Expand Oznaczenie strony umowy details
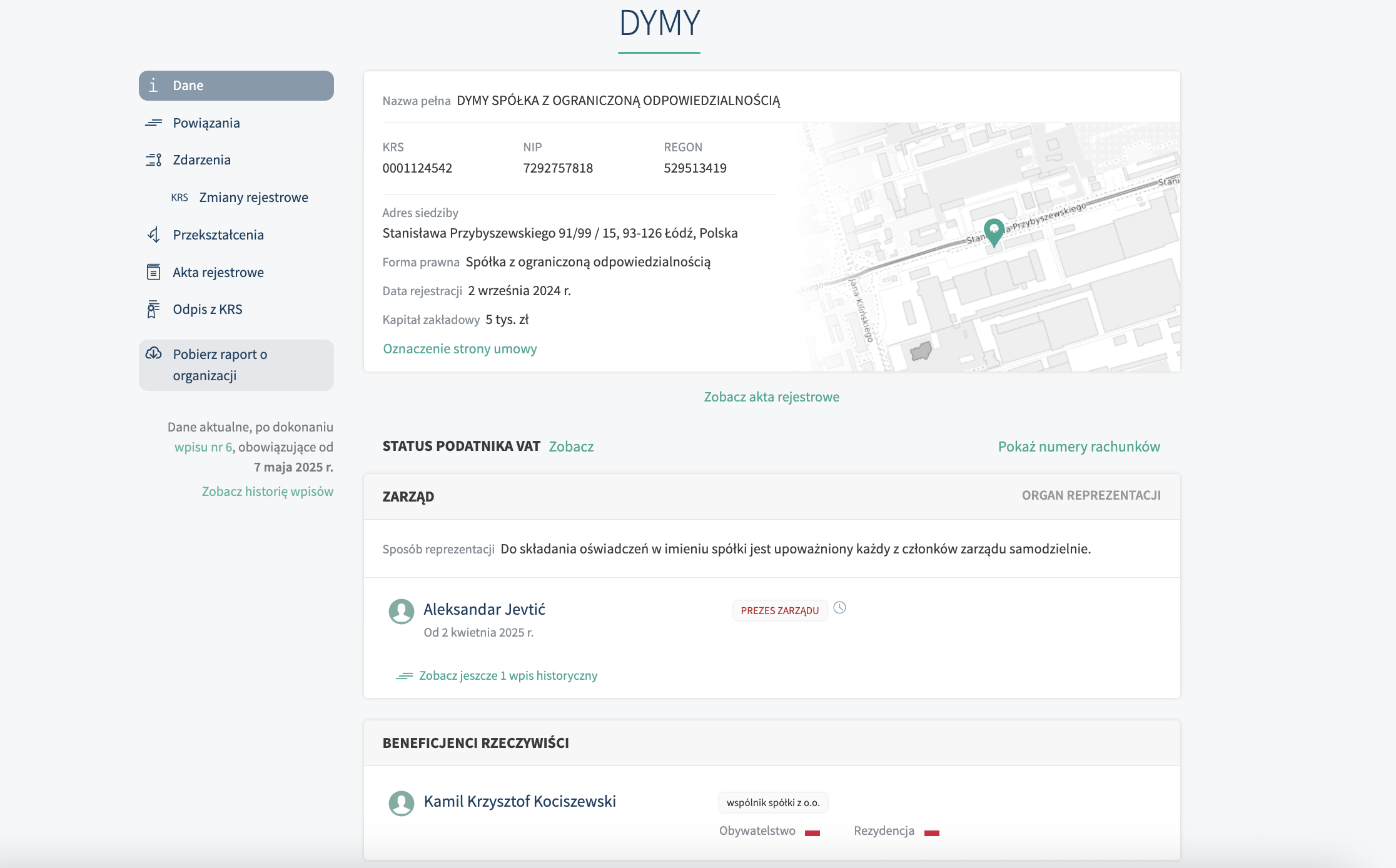This screenshot has height=868, width=1396. tap(460, 349)
